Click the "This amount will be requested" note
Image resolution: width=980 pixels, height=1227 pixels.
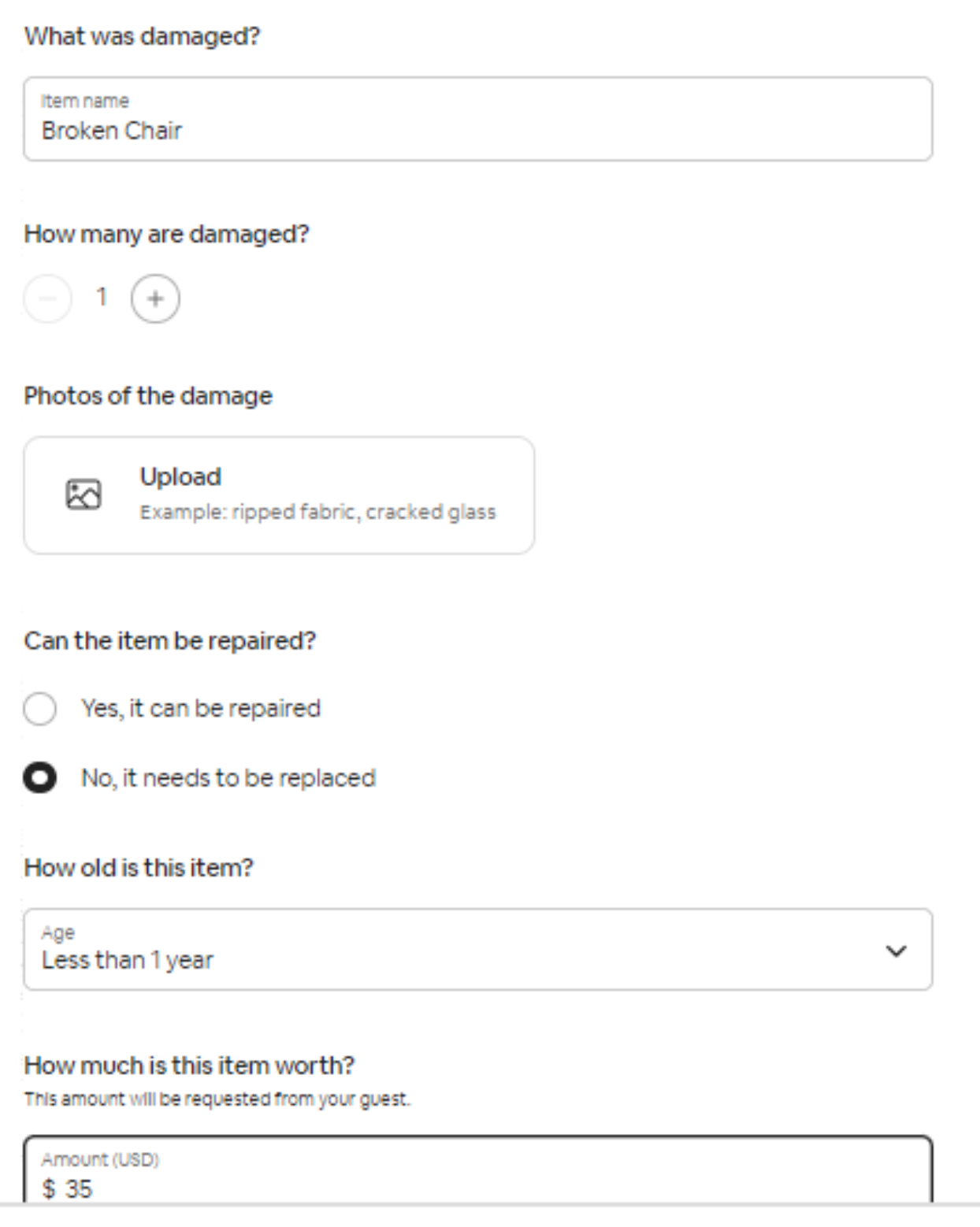tap(217, 1099)
